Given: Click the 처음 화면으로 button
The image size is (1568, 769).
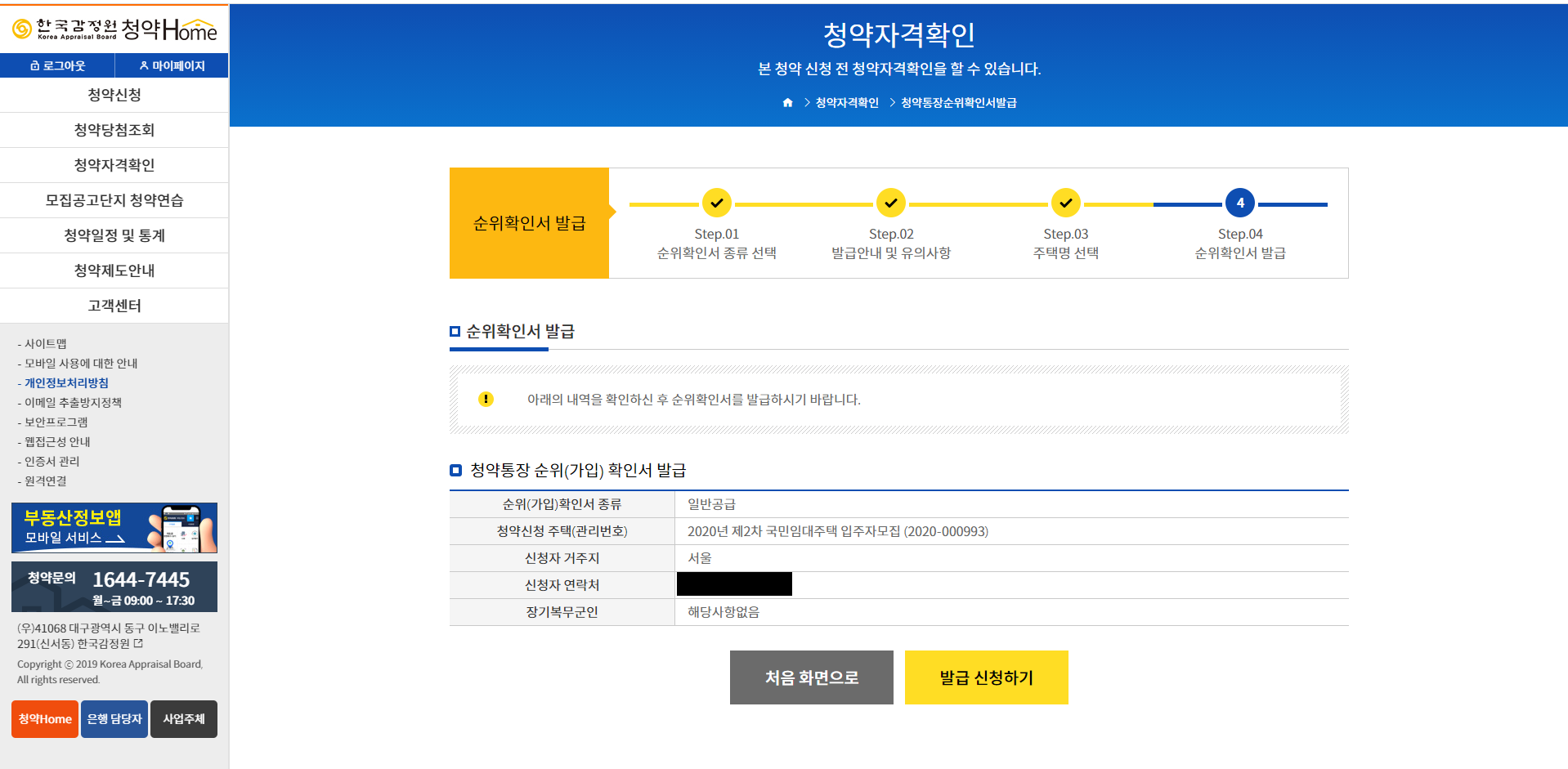Looking at the screenshot, I should click(811, 677).
